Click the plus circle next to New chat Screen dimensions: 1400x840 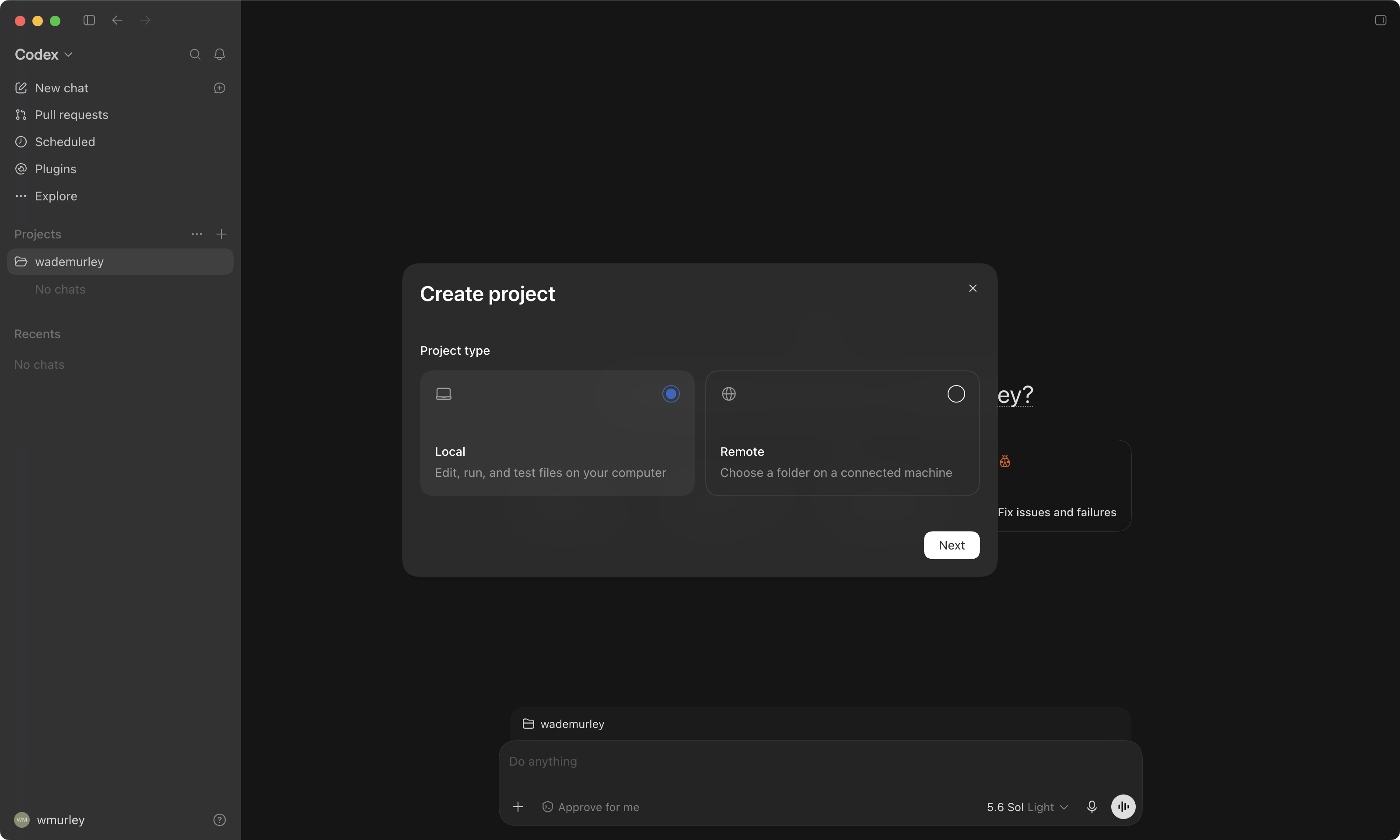pyautogui.click(x=220, y=88)
